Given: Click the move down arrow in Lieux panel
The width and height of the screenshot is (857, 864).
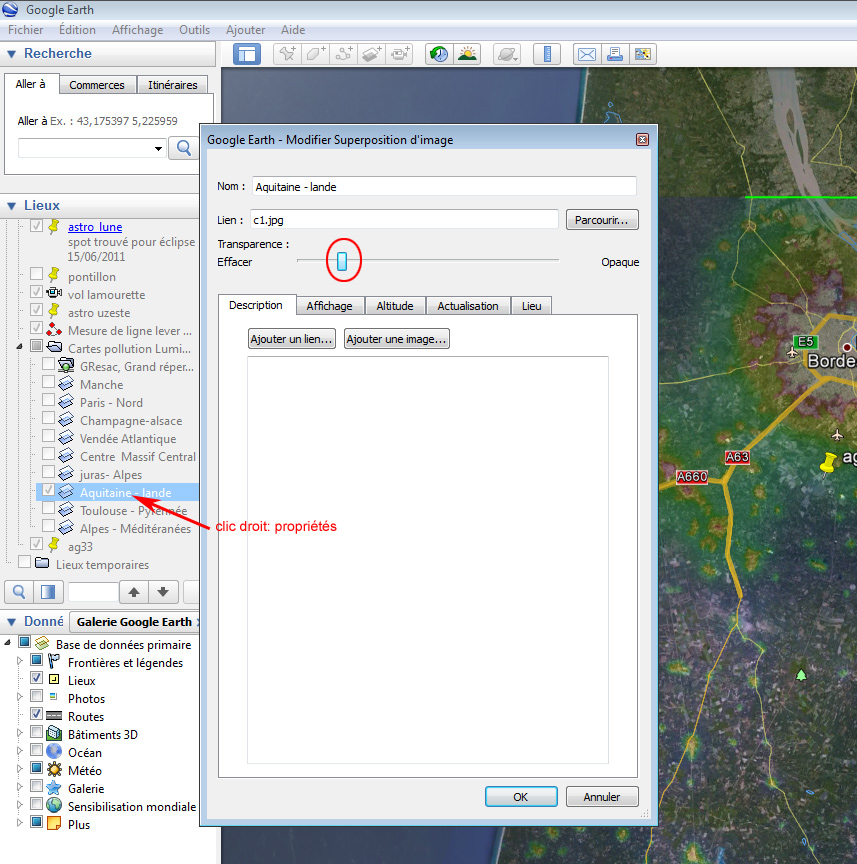Looking at the screenshot, I should (x=163, y=592).
